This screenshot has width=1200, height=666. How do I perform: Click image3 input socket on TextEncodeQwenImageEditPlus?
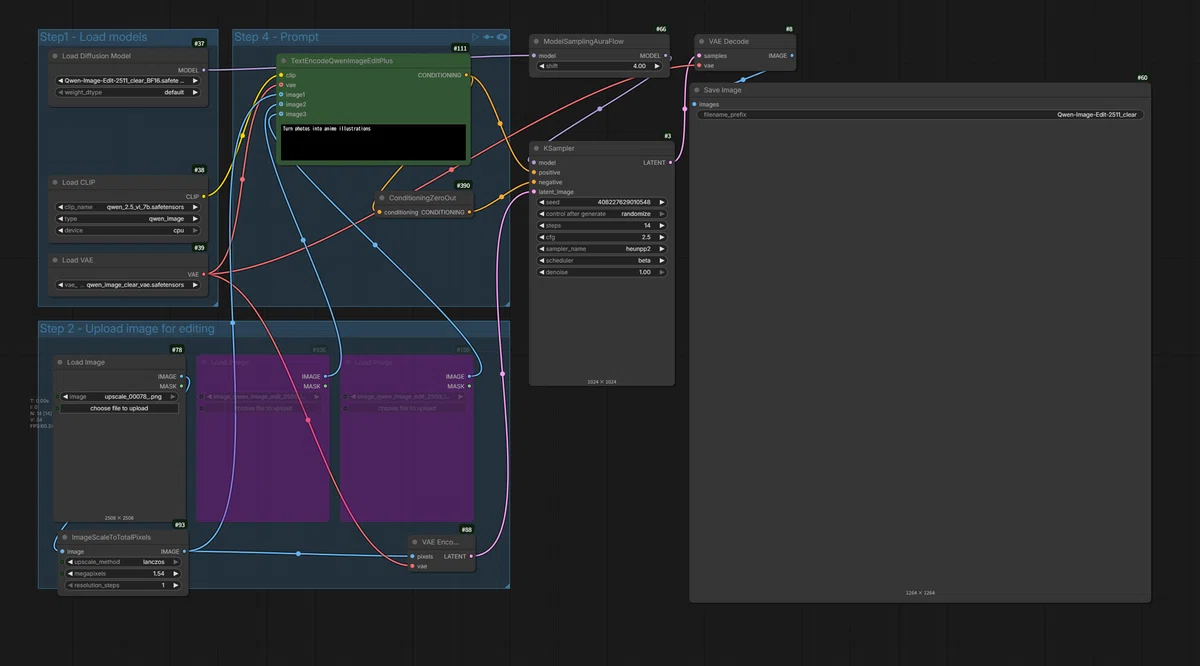coord(281,114)
